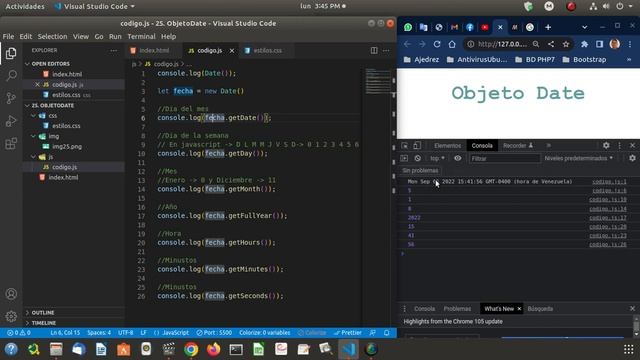The image size is (640, 360).
Task: Open the Explorer panel more options
Action: point(113,50)
